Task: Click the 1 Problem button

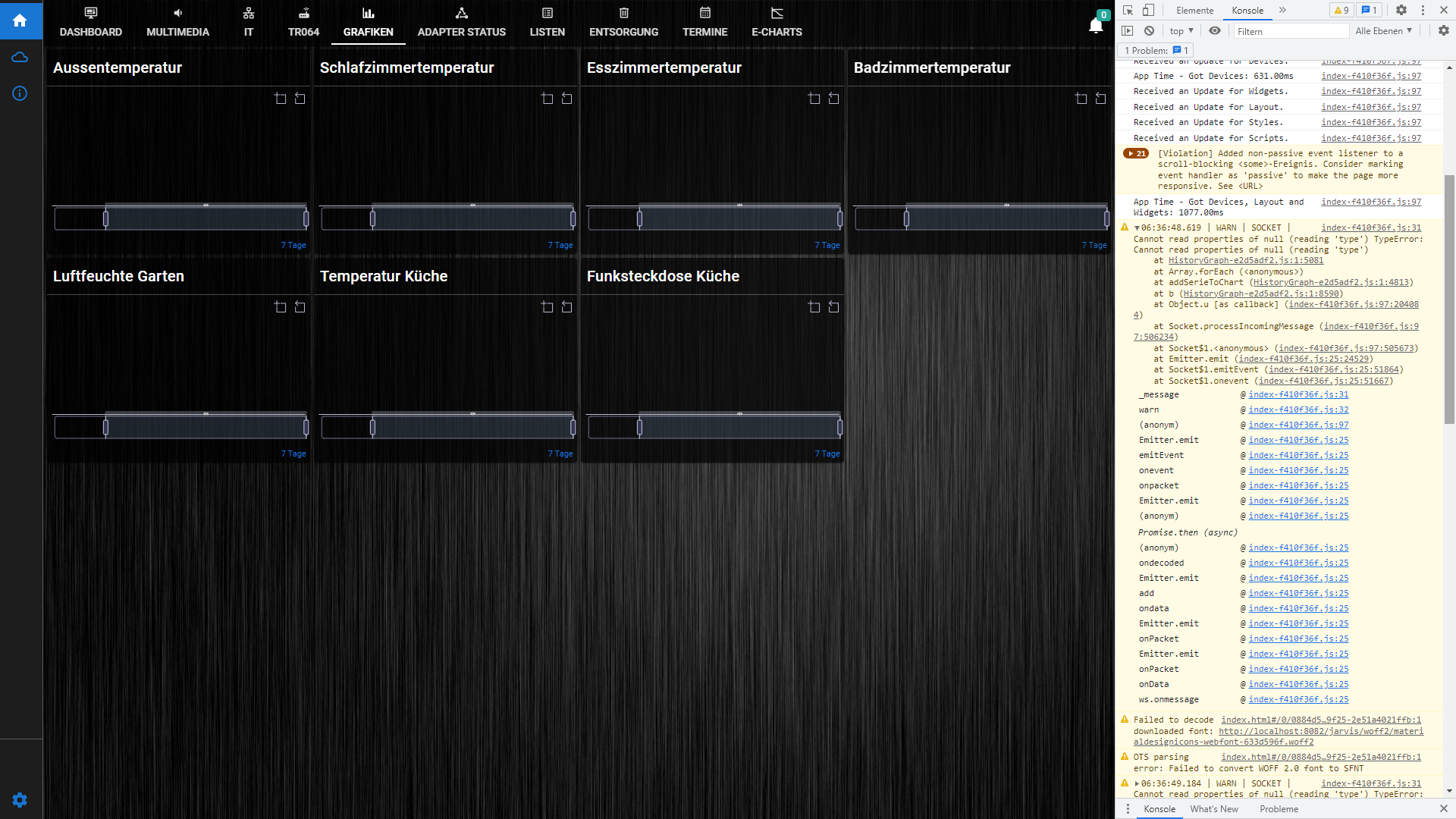Action: tap(1156, 51)
